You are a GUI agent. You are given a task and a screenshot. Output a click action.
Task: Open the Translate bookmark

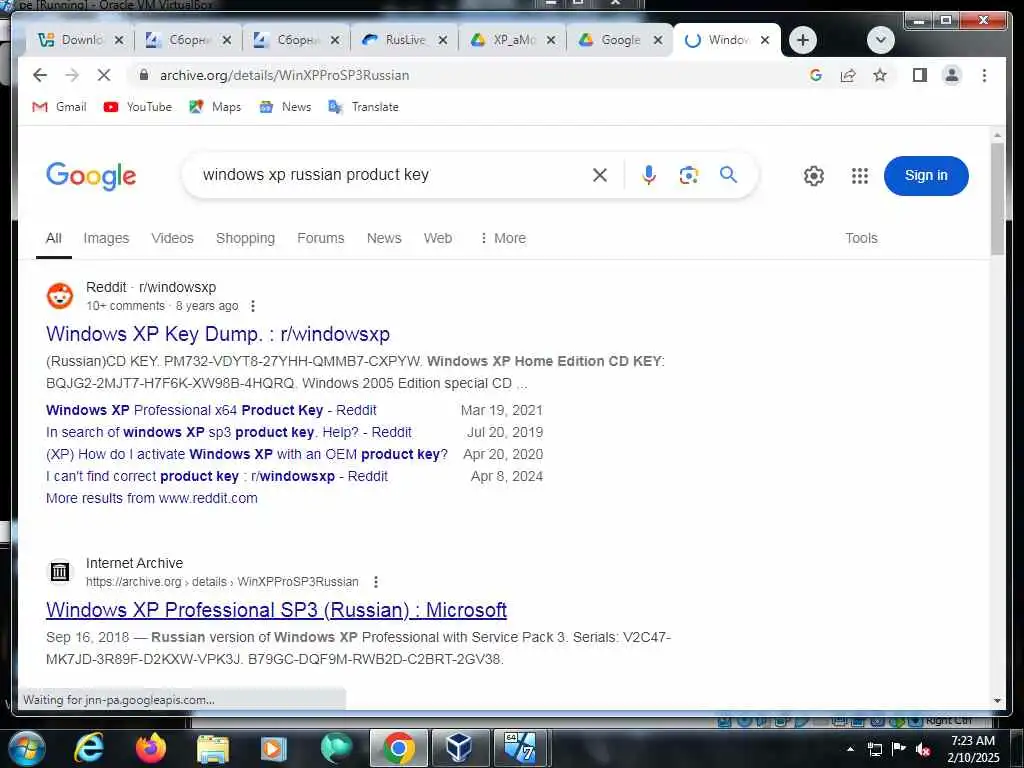tap(363, 106)
